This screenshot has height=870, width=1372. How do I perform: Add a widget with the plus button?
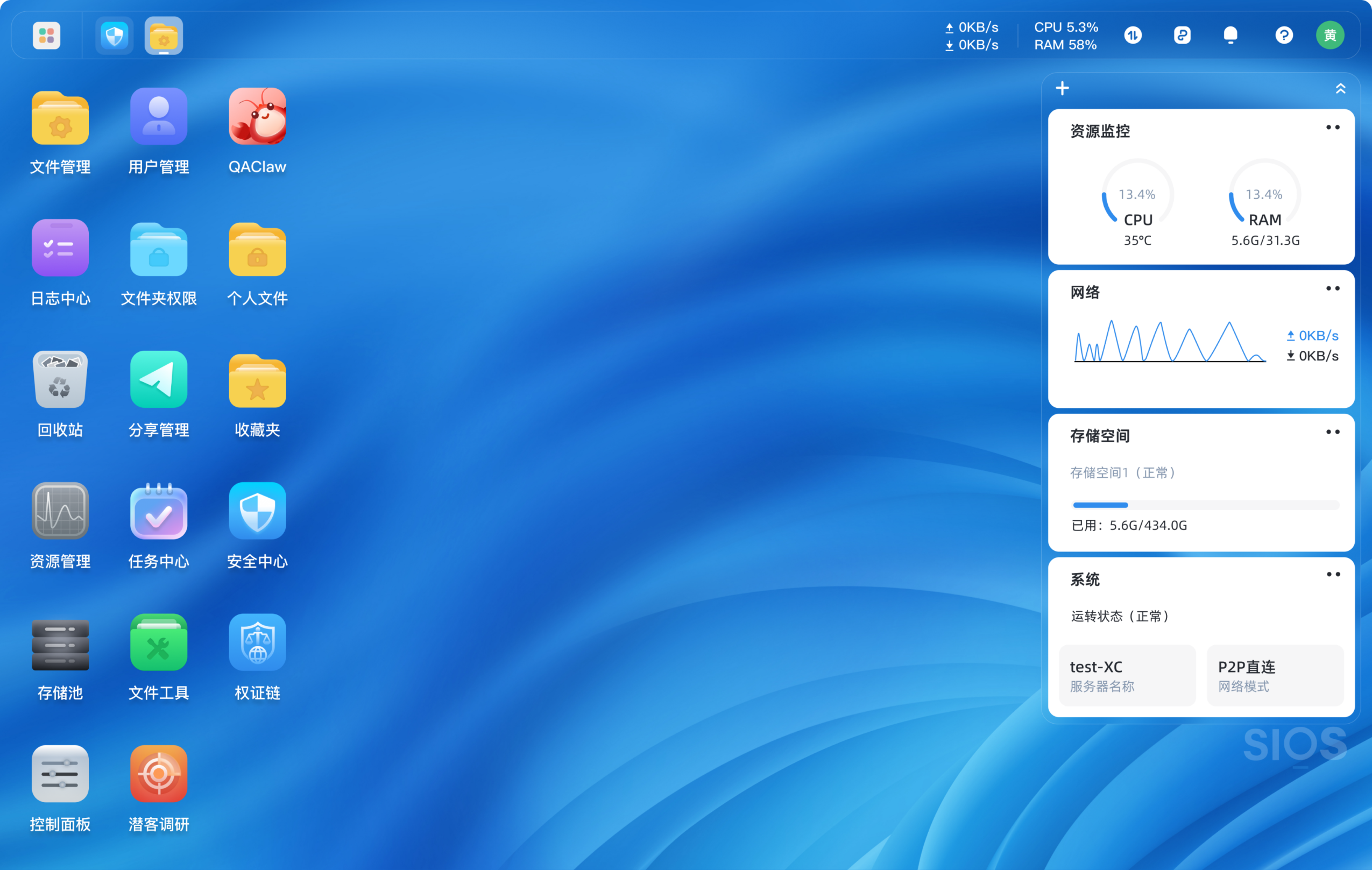point(1062,88)
